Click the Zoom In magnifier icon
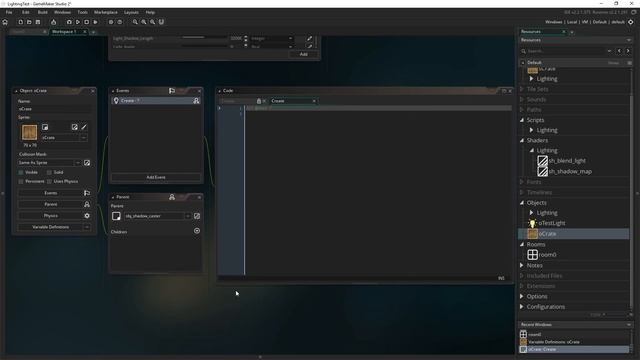640x360 pixels. pos(153,22)
